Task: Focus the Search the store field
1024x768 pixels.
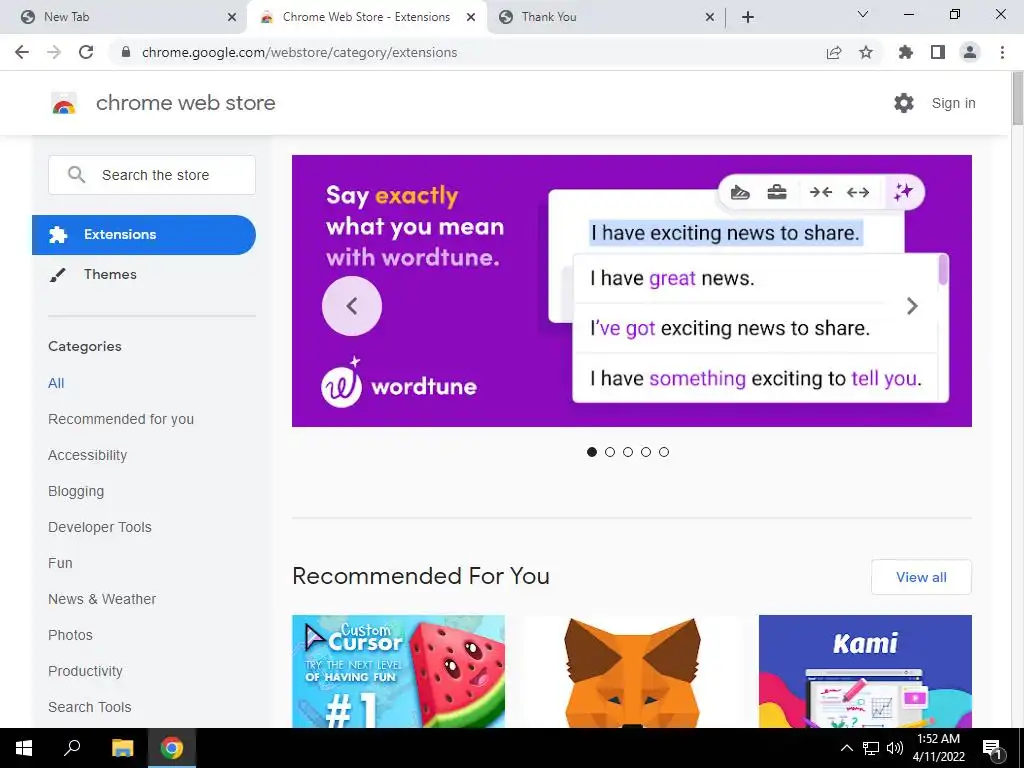Action: pos(152,174)
